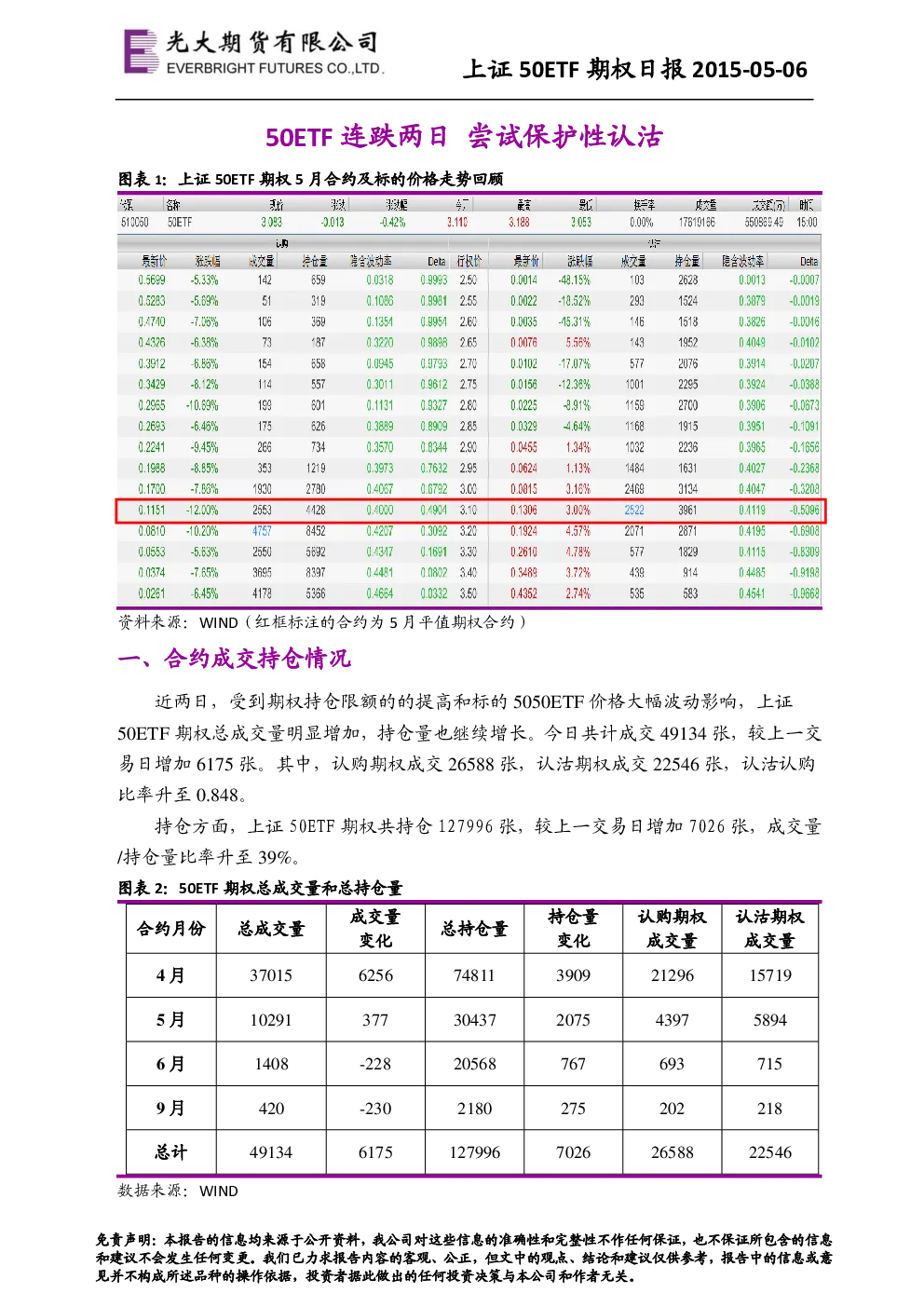Click the 6 月 row label
Image resolution: width=924 pixels, height=1307 pixels.
point(170,1064)
